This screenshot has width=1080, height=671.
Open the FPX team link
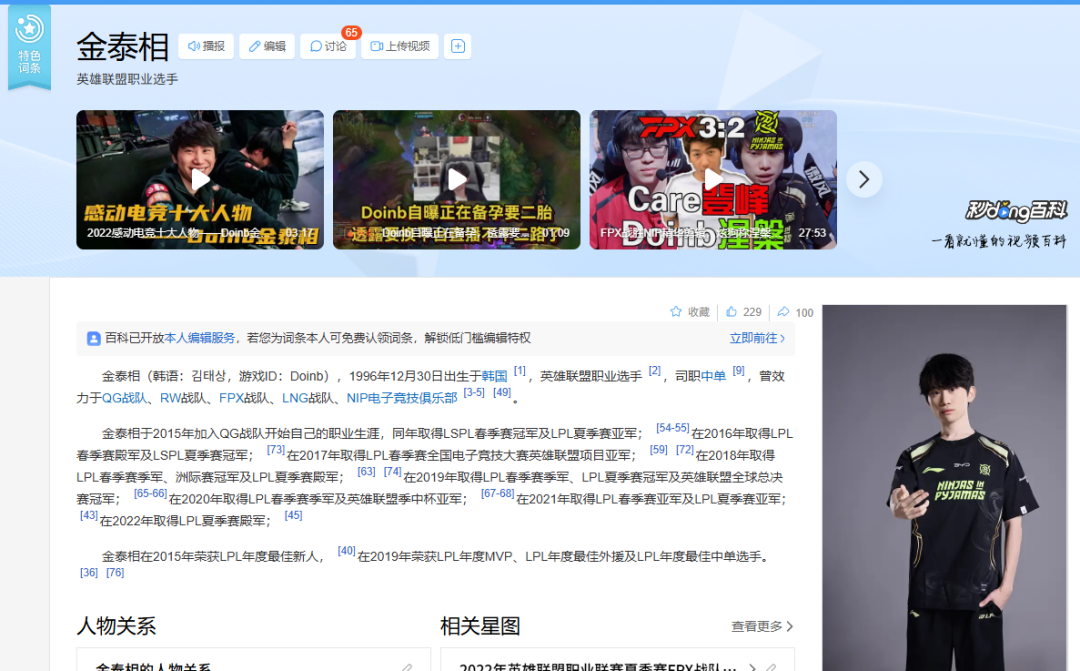pos(231,398)
